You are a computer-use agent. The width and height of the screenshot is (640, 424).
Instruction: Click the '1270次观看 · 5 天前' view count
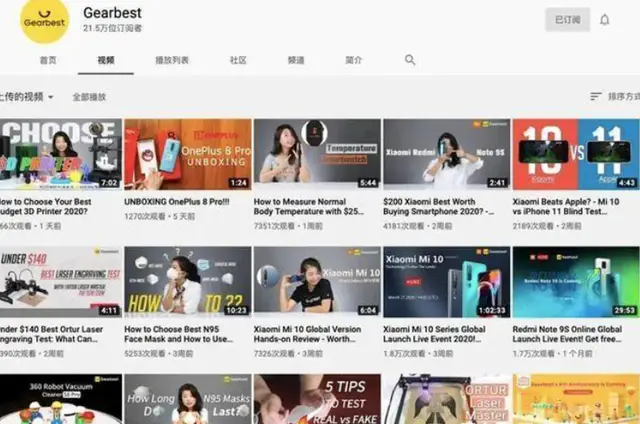160,216
